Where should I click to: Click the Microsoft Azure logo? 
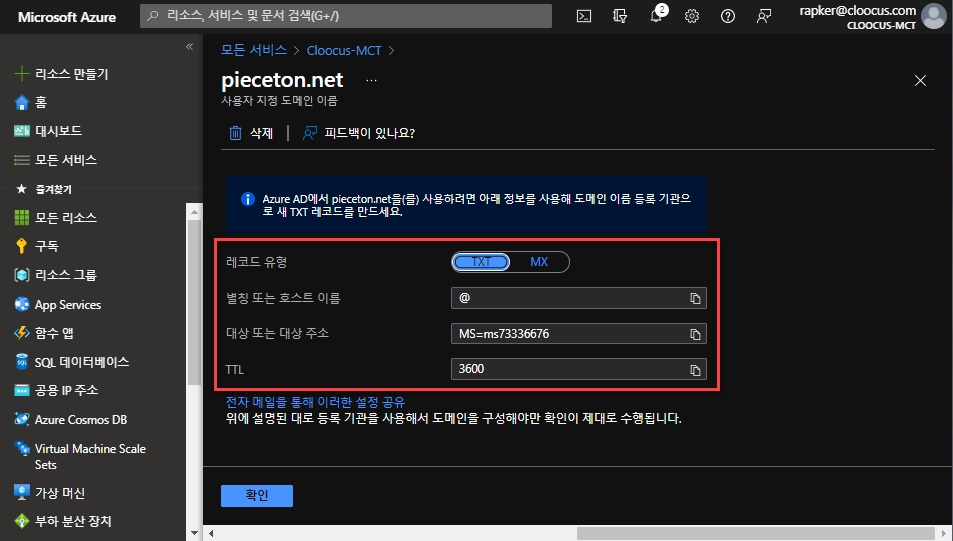point(67,17)
